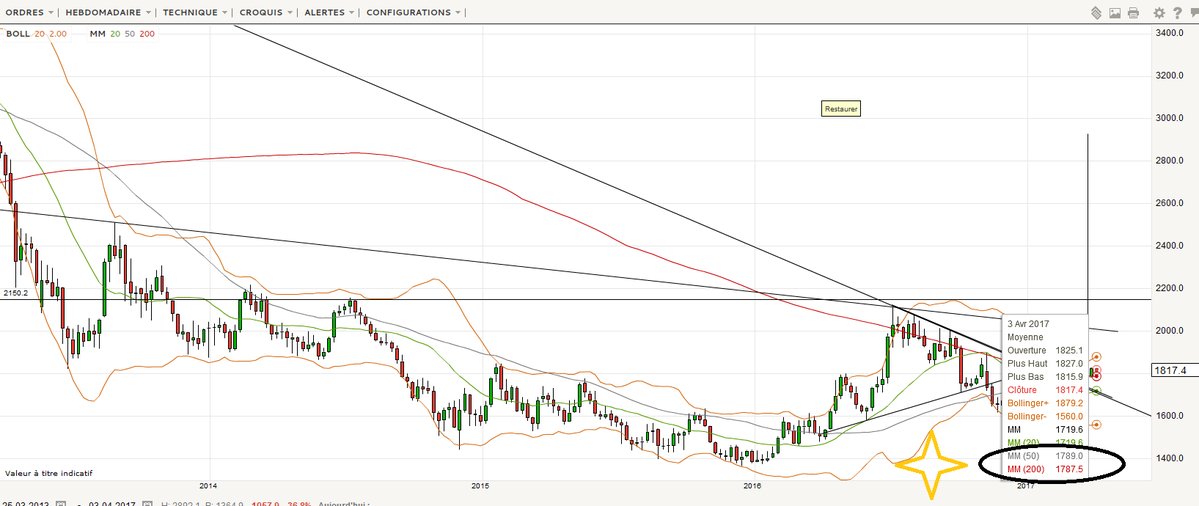This screenshot has height=506, width=1199.
Task: Save chart as image icon
Action: [x=1114, y=13]
